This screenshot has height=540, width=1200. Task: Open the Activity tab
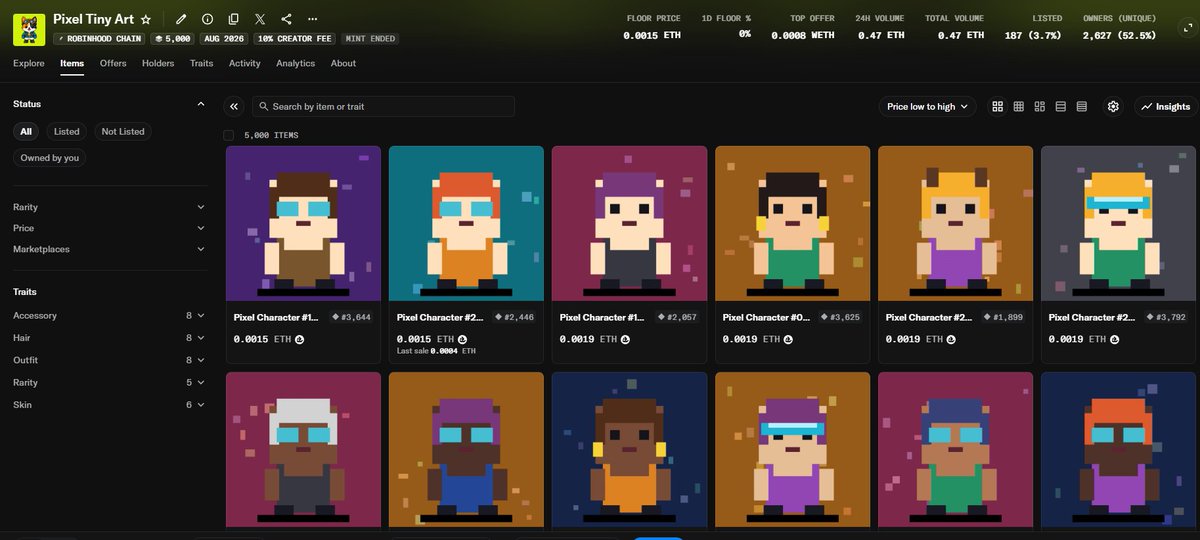tap(245, 63)
